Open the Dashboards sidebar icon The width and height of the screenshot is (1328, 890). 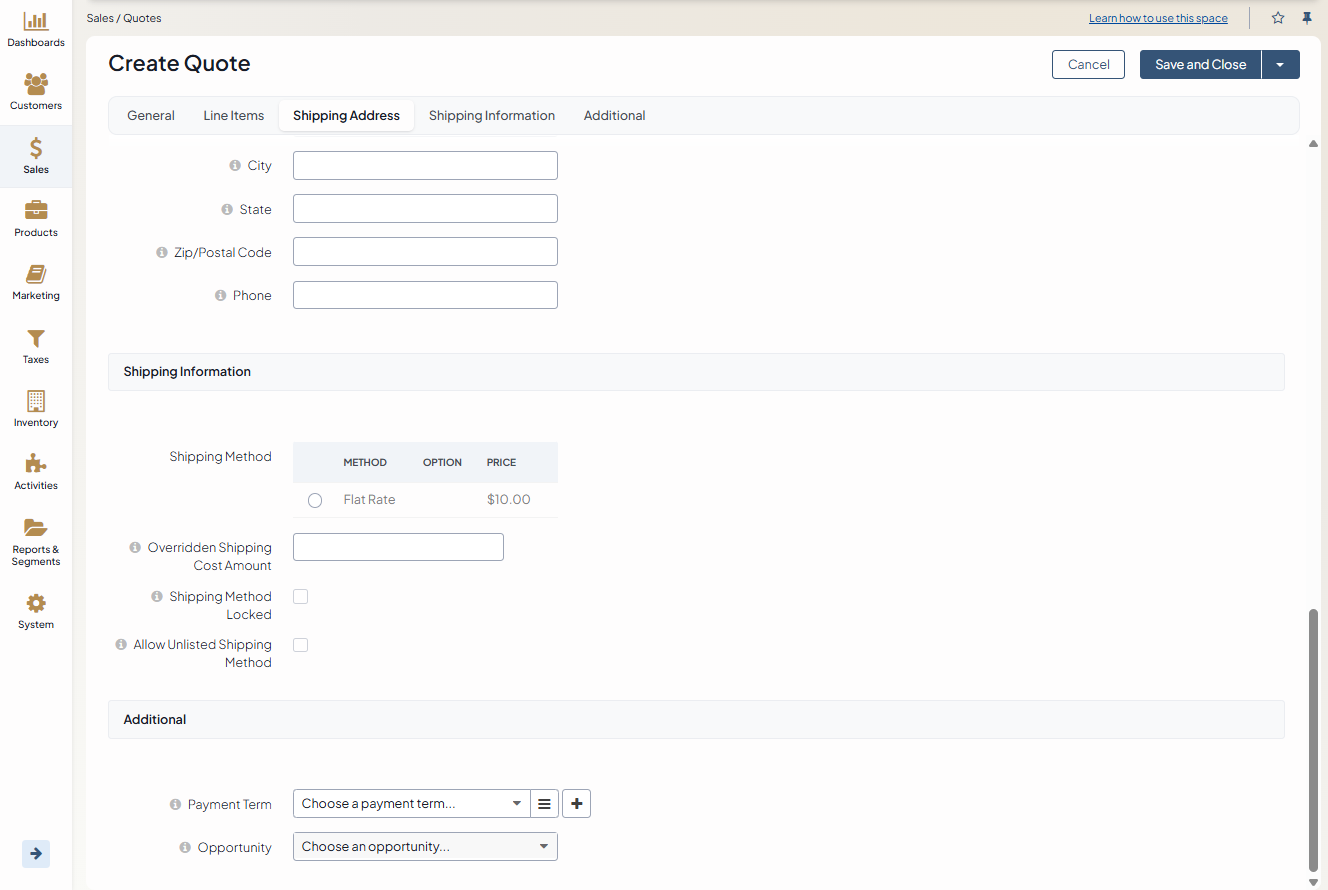(x=36, y=21)
